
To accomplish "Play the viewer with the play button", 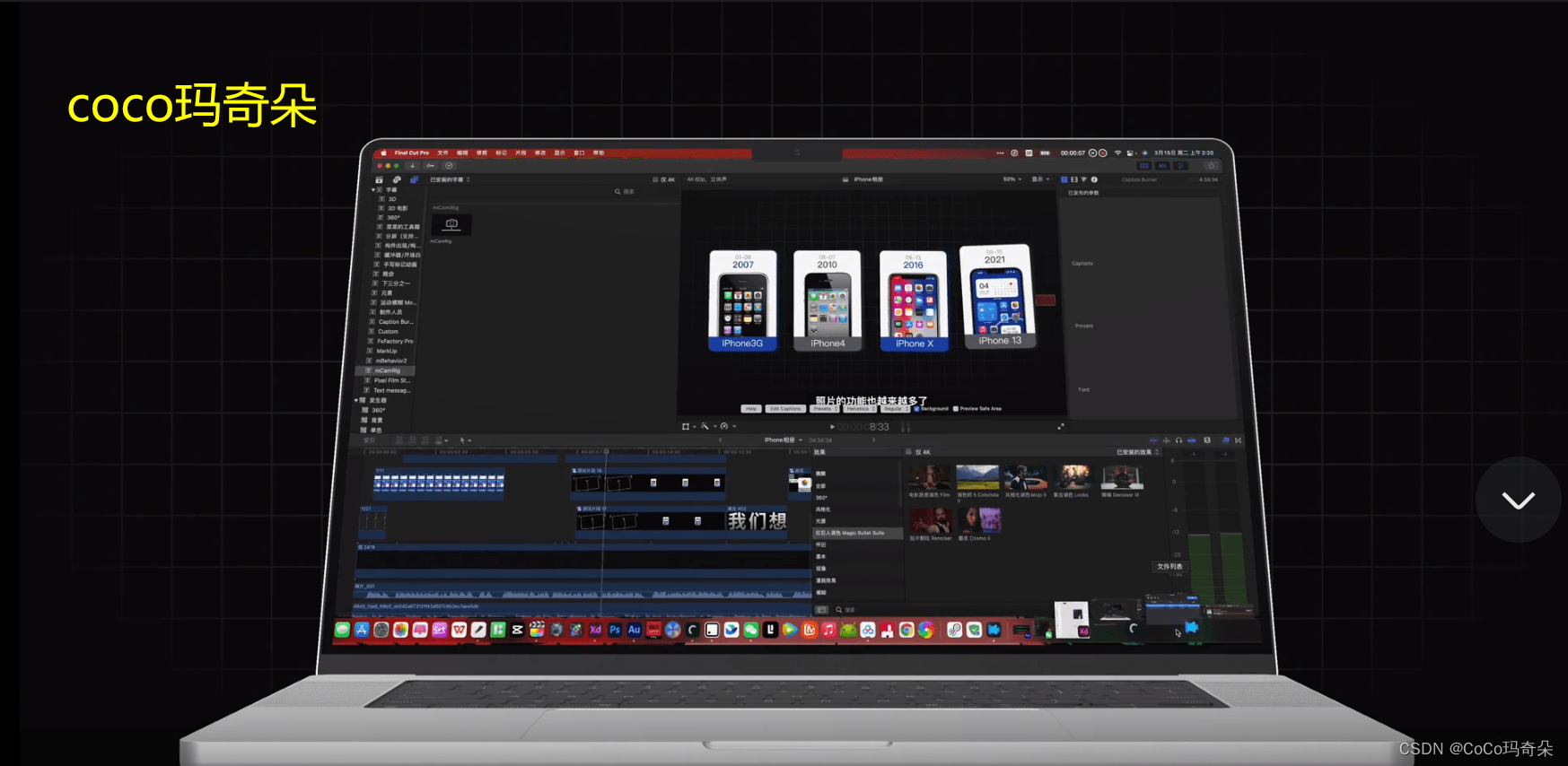I will pos(832,427).
